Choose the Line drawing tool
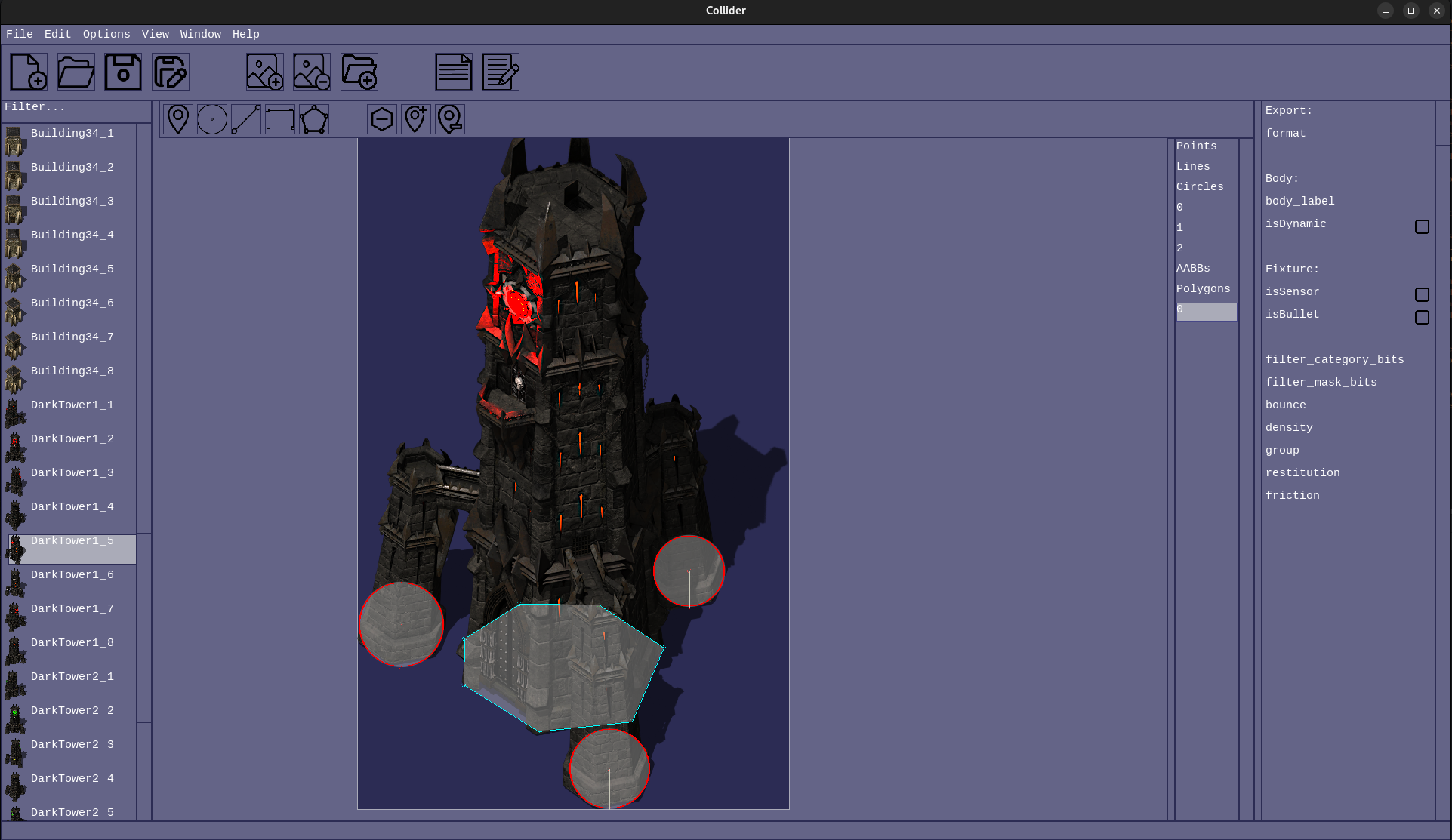 (x=246, y=119)
